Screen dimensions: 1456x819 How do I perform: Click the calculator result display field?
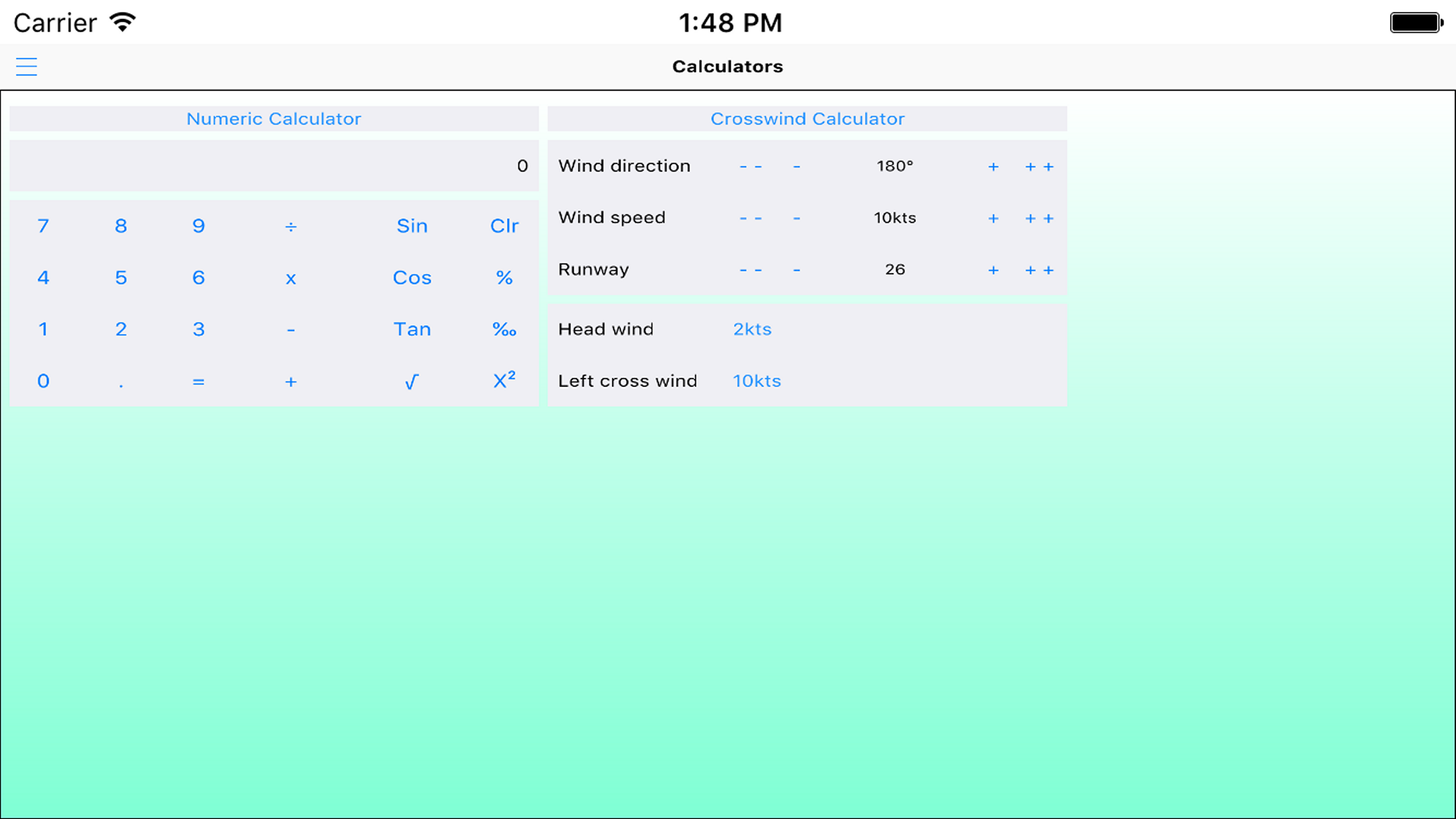[x=274, y=166]
